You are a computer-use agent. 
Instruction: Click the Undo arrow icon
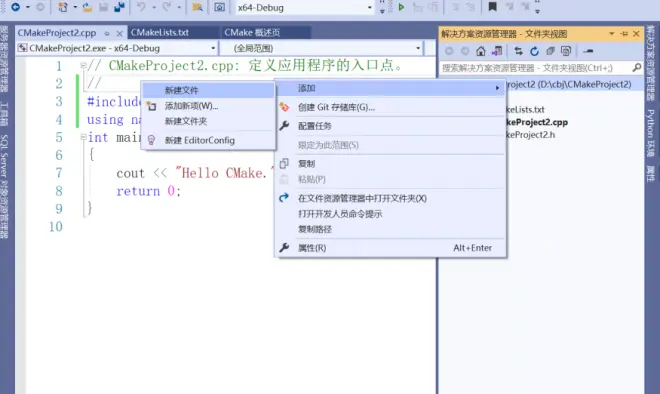pyautogui.click(x=141, y=7)
